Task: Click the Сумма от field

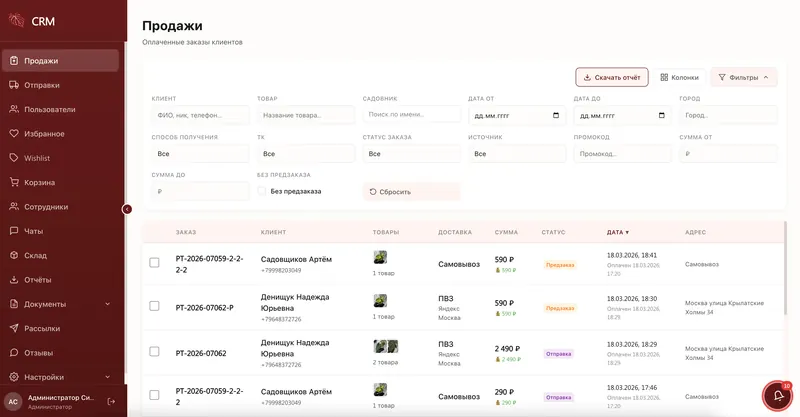Action: coord(728,154)
